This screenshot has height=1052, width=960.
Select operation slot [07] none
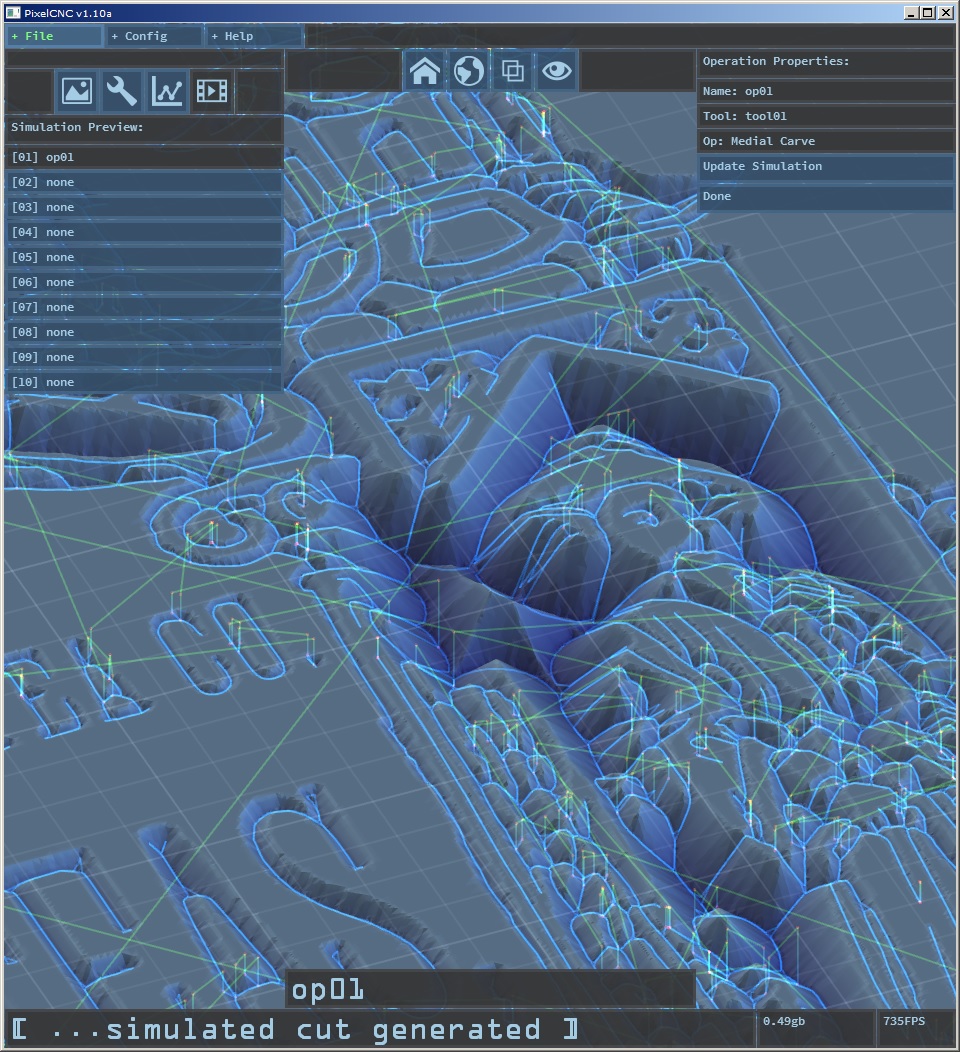144,307
